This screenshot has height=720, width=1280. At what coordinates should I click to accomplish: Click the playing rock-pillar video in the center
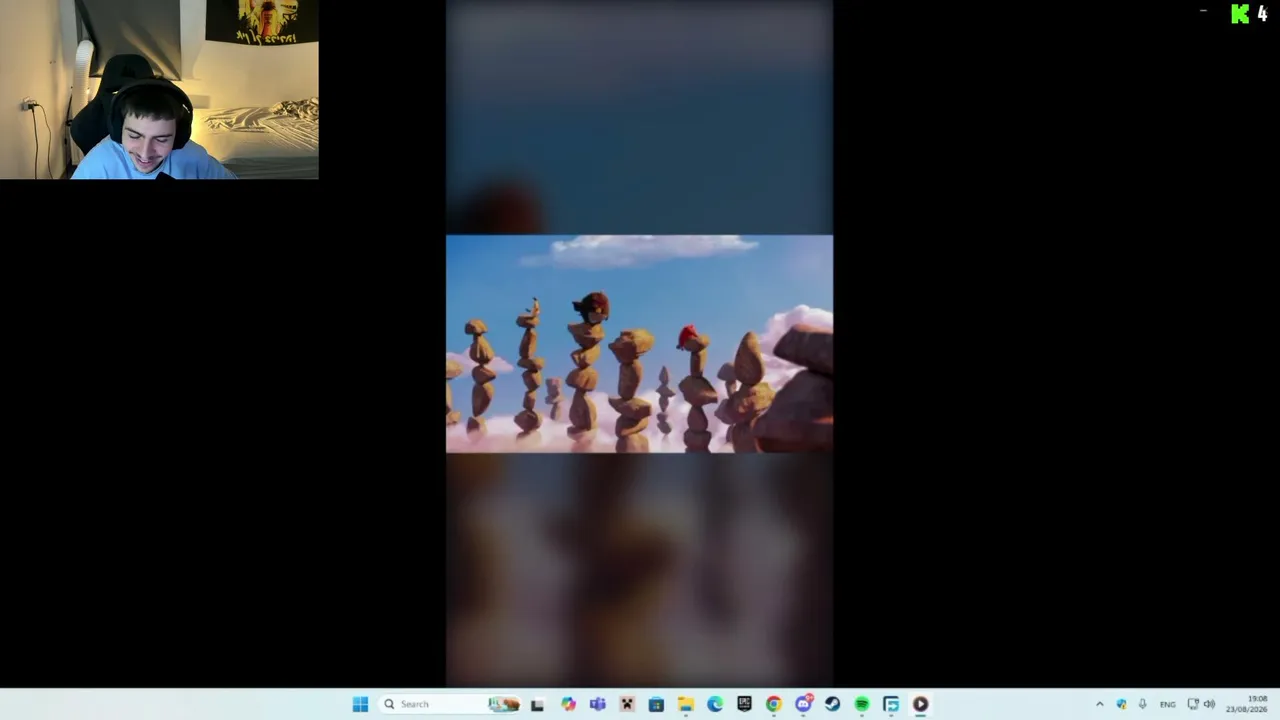pyautogui.click(x=639, y=344)
